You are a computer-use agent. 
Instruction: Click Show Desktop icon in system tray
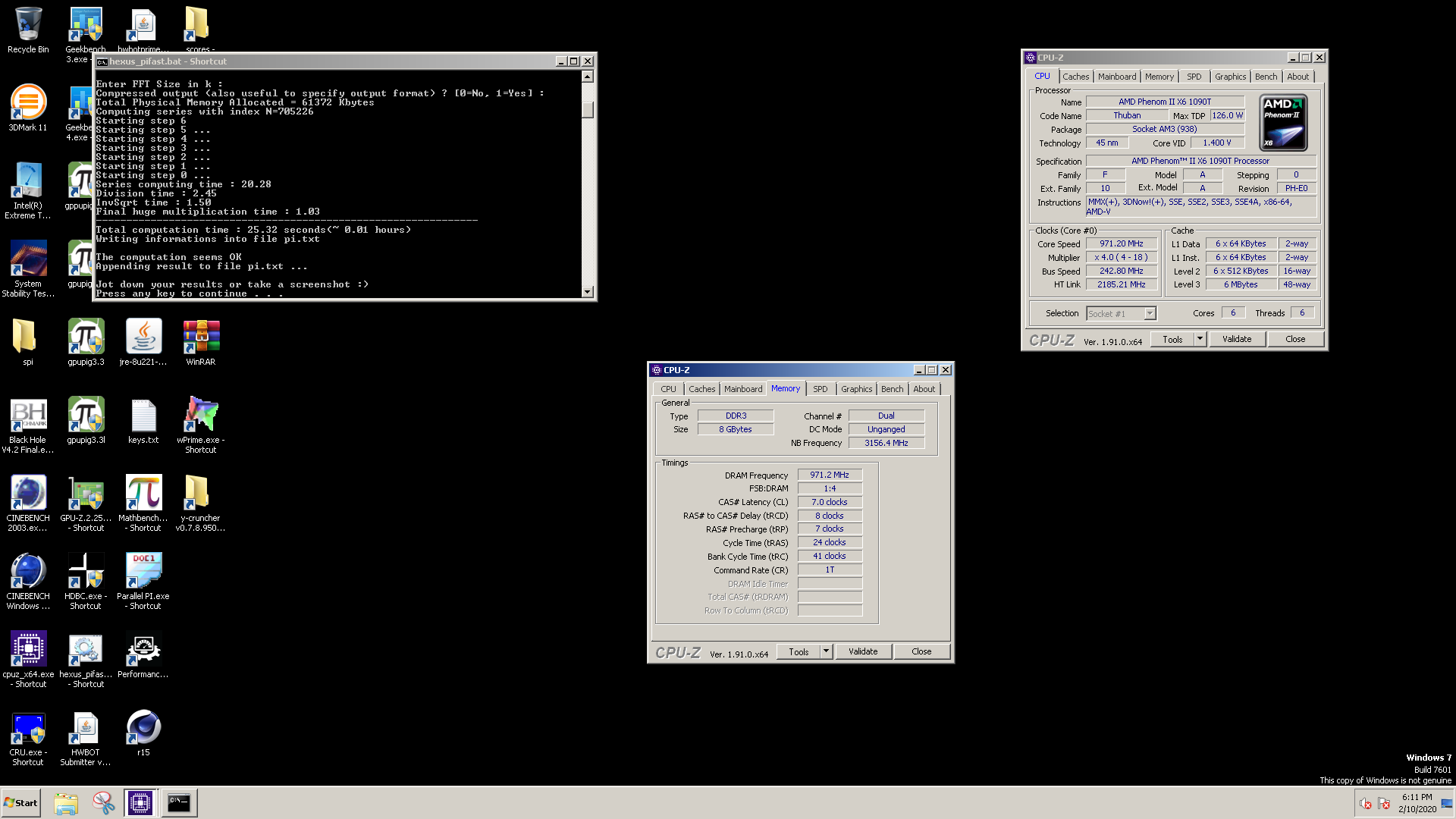(1448, 803)
